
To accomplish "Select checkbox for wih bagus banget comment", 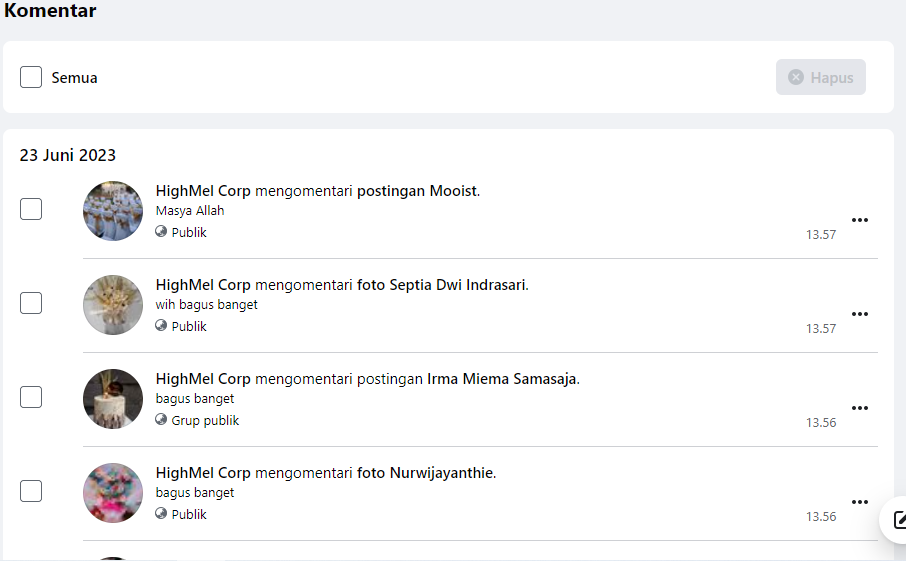I will click(31, 303).
